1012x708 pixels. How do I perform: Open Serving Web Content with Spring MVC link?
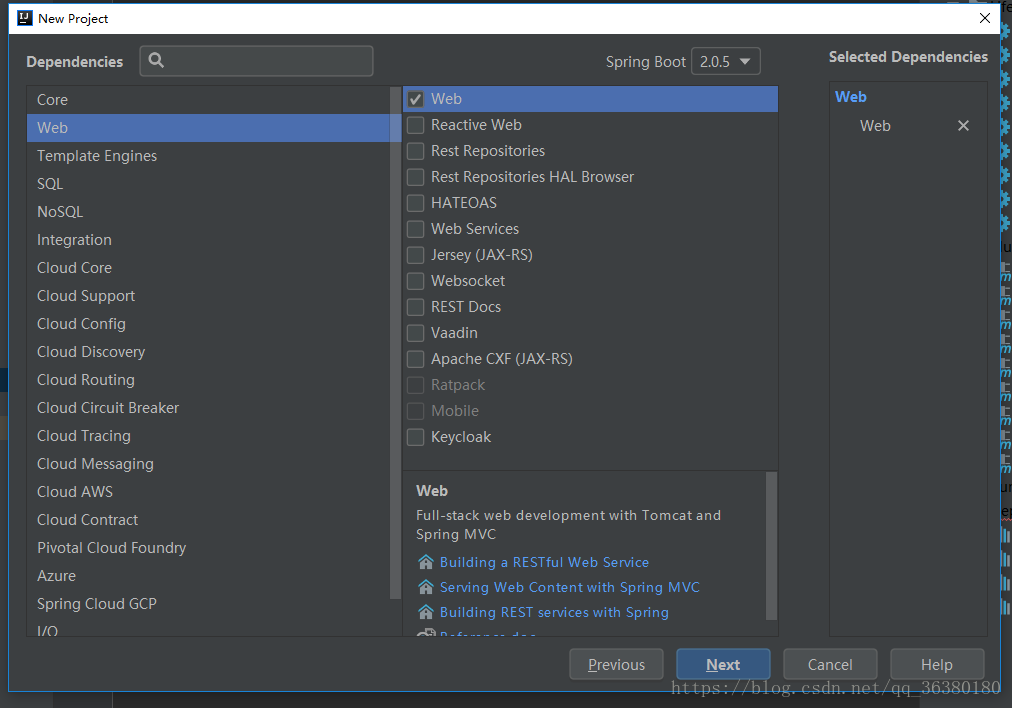(x=569, y=587)
